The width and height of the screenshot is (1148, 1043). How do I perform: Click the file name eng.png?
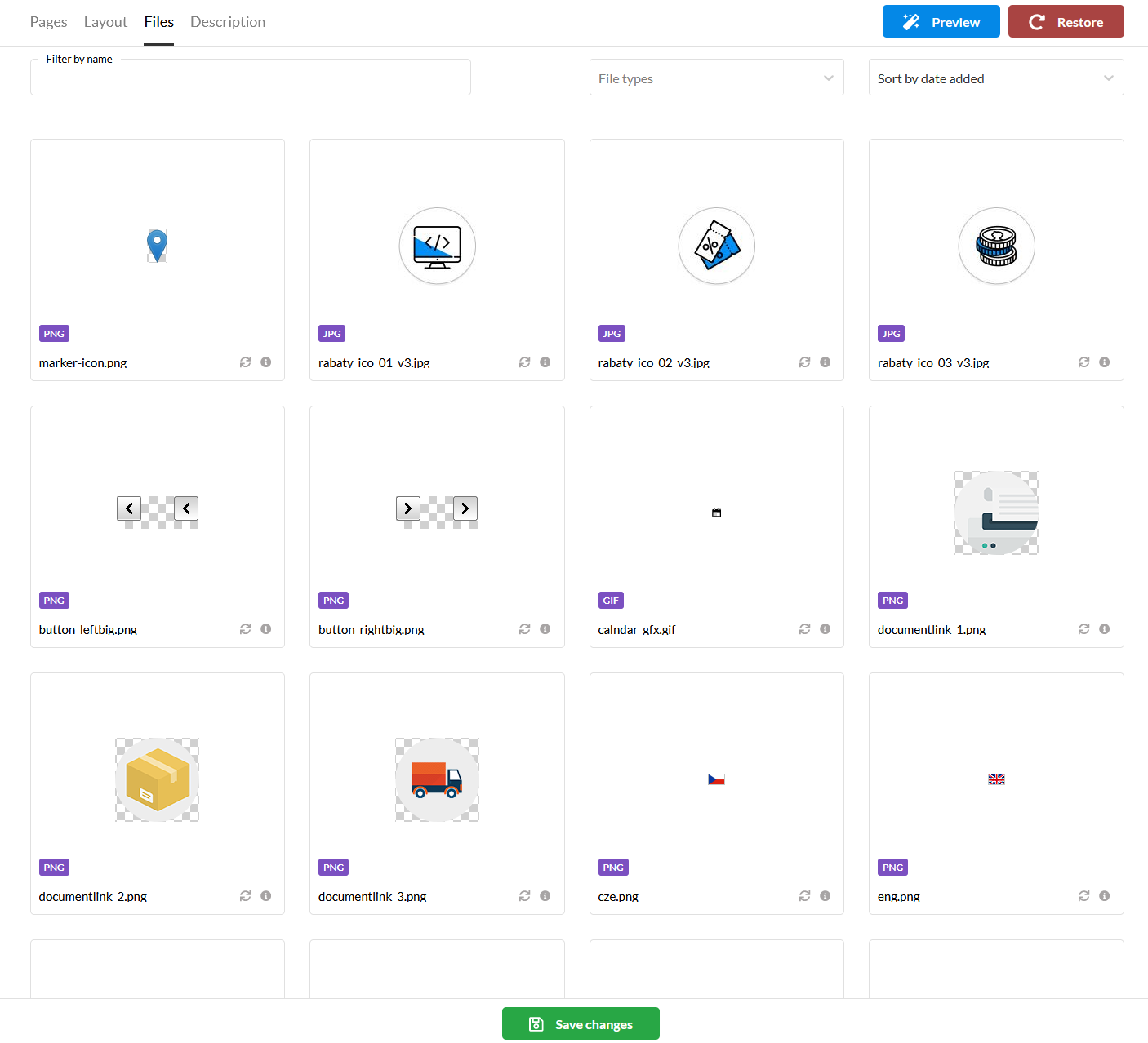click(899, 896)
